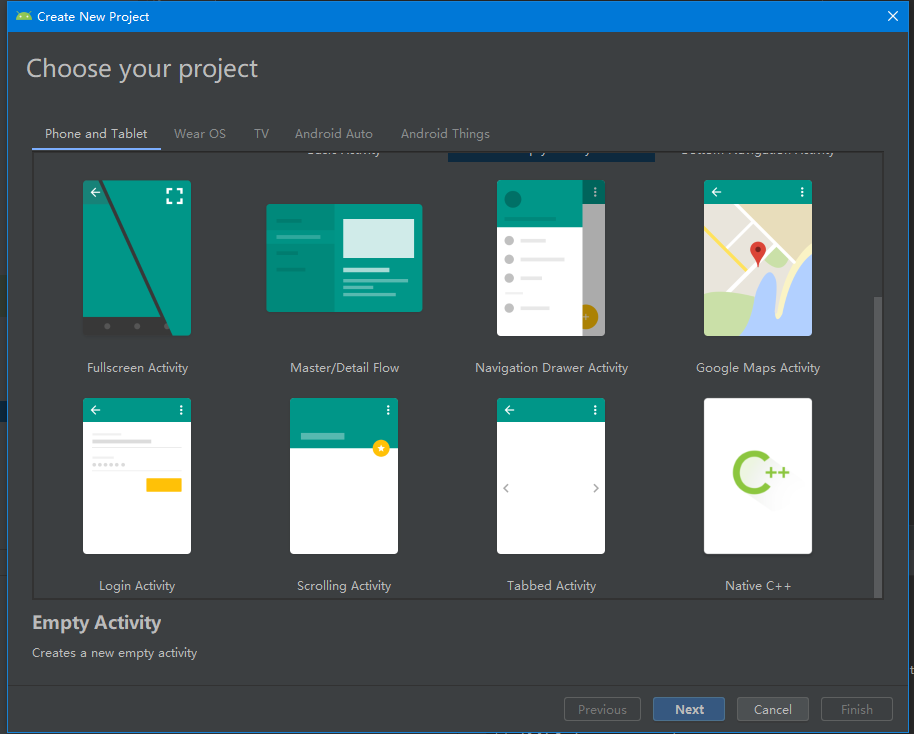
Task: Click the 'Fullscreen Activity' label text
Action: 138,368
